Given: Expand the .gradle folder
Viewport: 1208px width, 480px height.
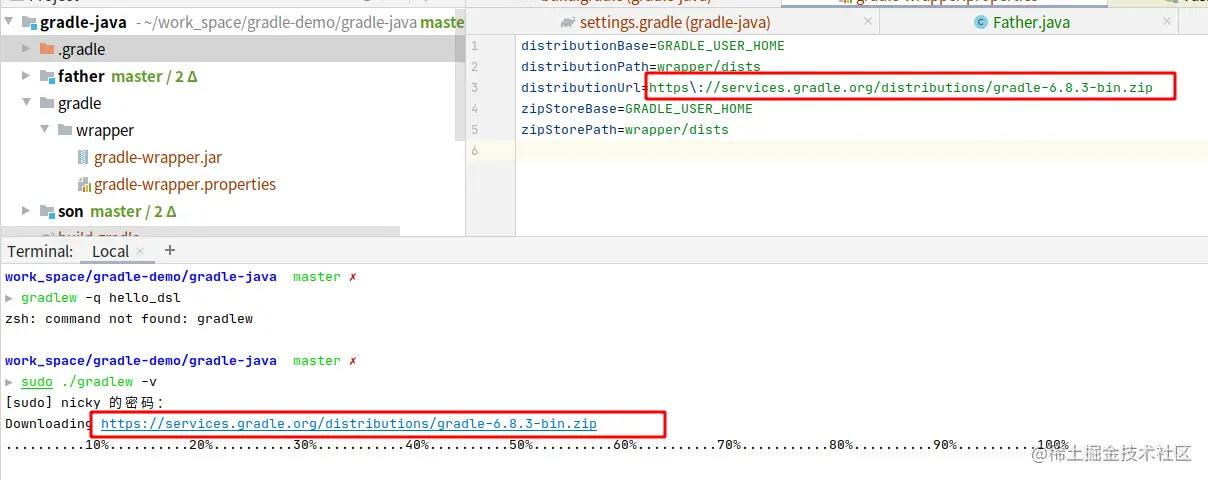Looking at the screenshot, I should click(x=28, y=49).
